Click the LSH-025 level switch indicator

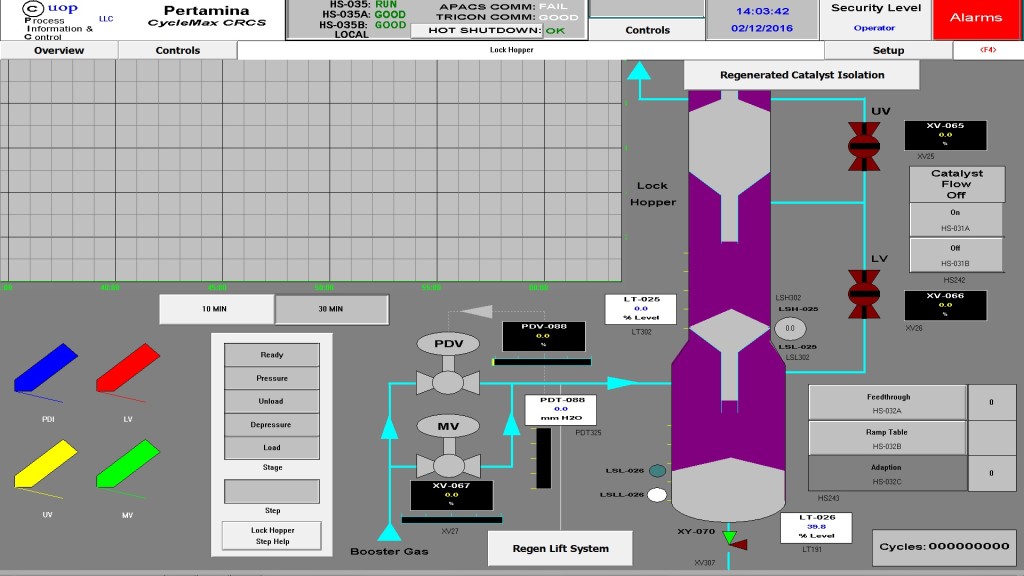pos(790,328)
